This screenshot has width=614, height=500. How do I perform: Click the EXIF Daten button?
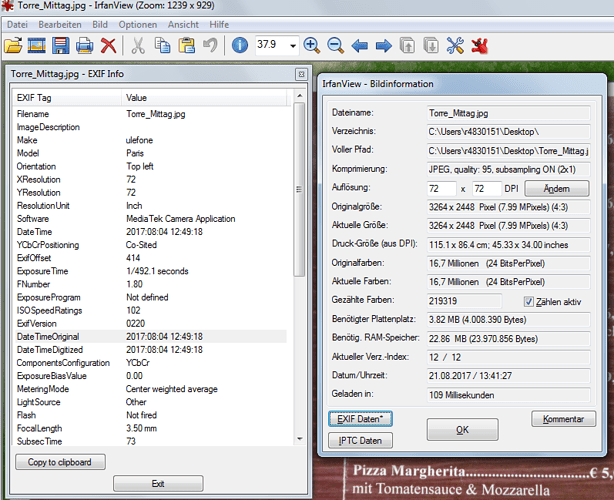(360, 419)
